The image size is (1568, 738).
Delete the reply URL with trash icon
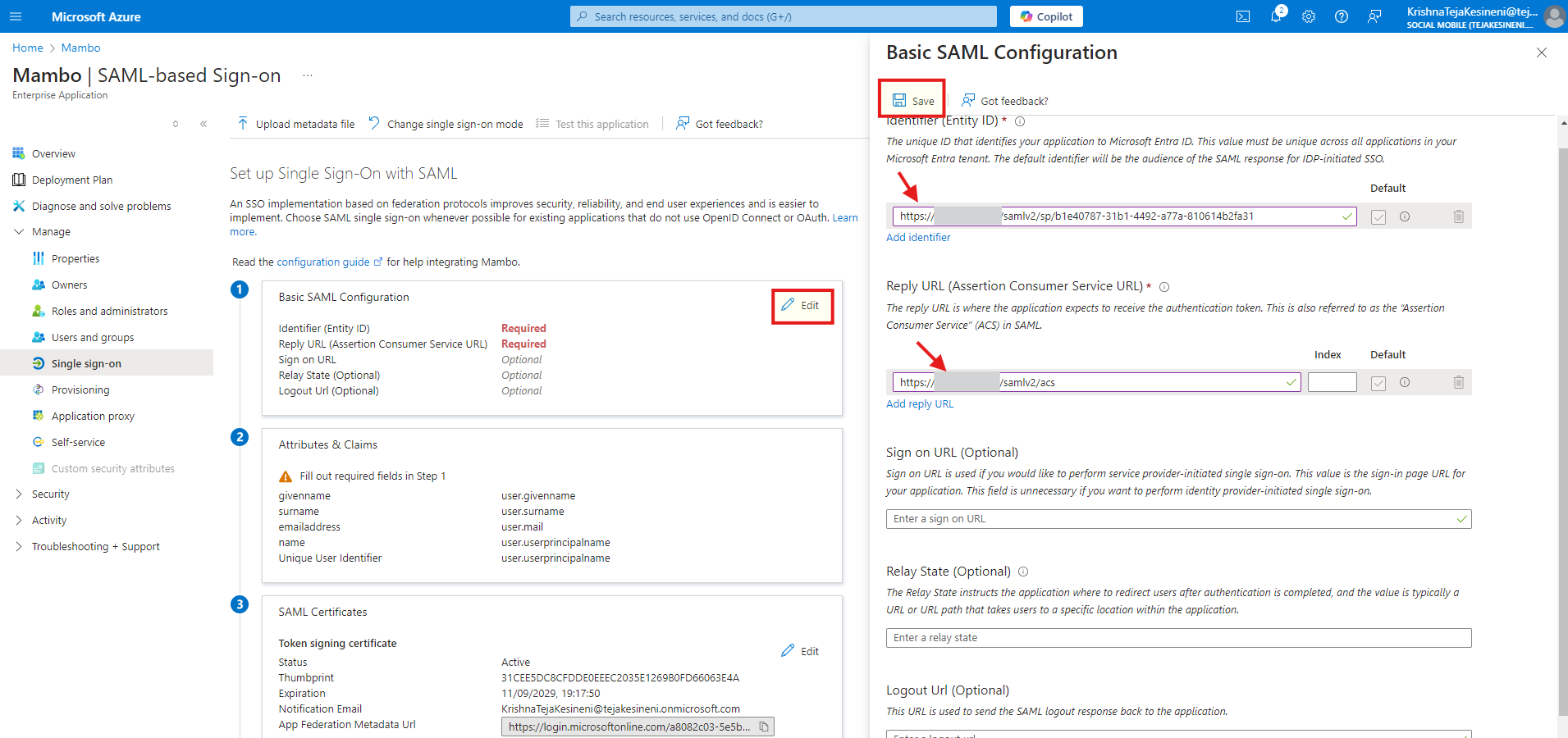point(1459,382)
